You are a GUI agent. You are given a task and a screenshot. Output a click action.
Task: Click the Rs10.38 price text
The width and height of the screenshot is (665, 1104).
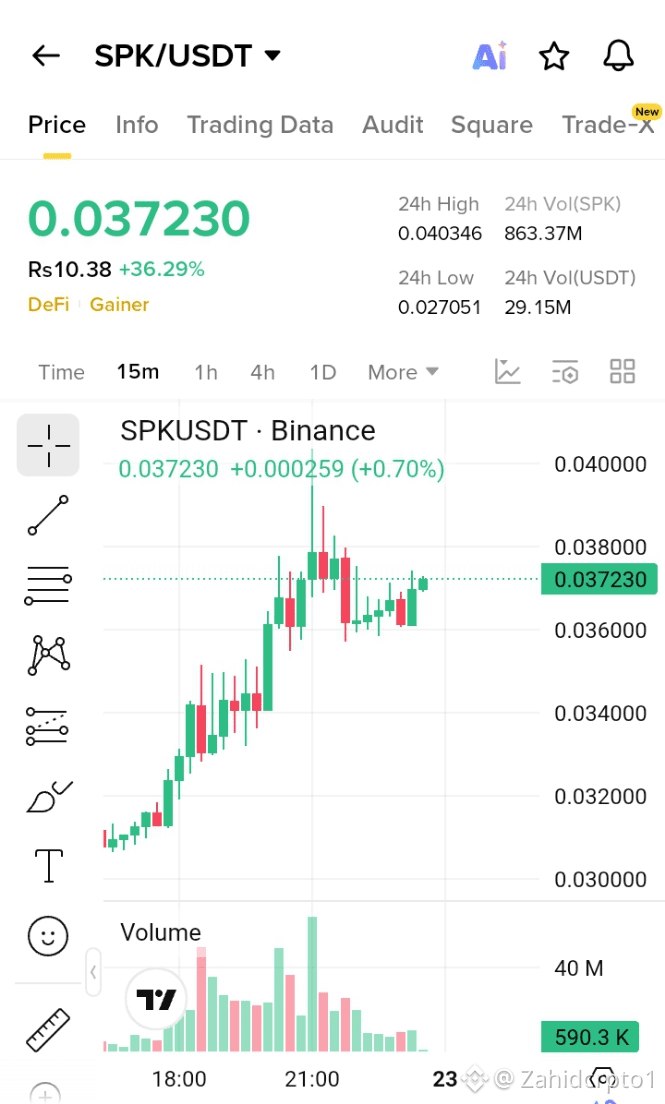(70, 269)
